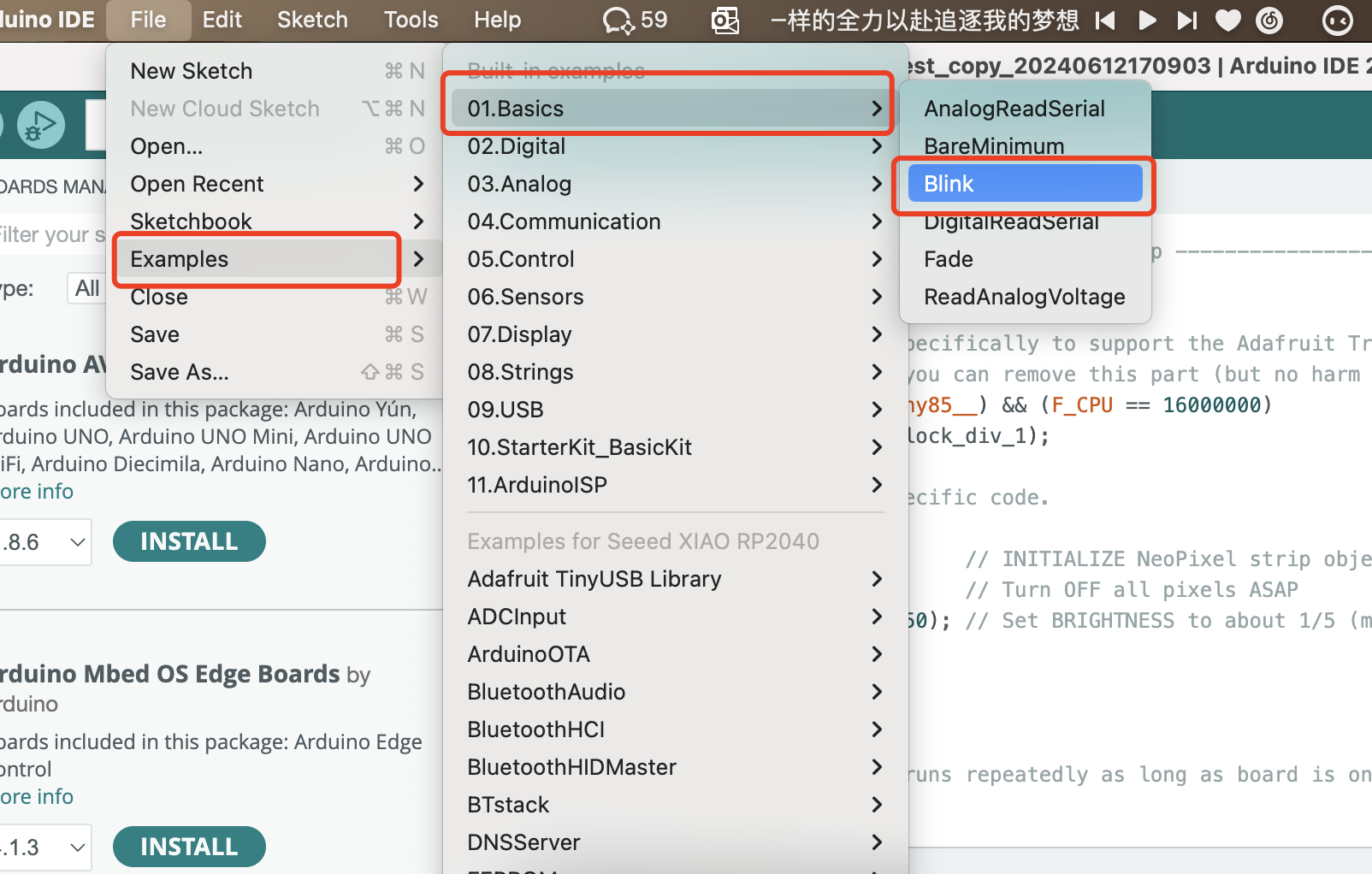Select the ReadAnalogVoltage example
Image resolution: width=1372 pixels, height=874 pixels.
[x=1025, y=297]
